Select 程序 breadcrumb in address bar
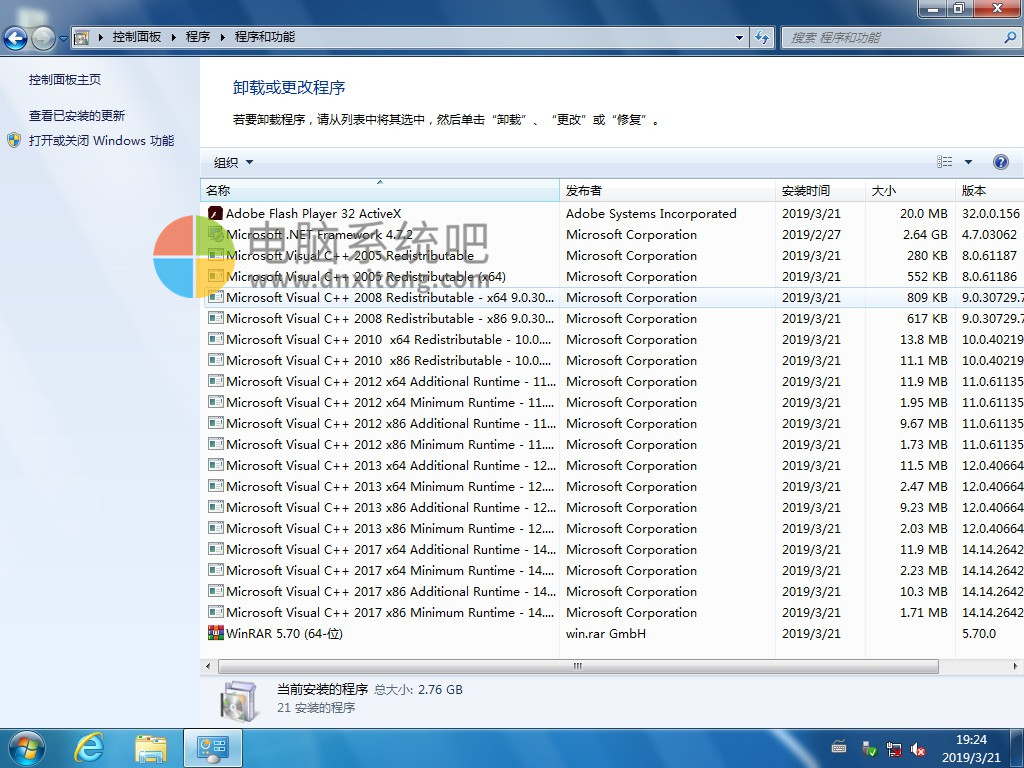The image size is (1024, 768). 198,37
